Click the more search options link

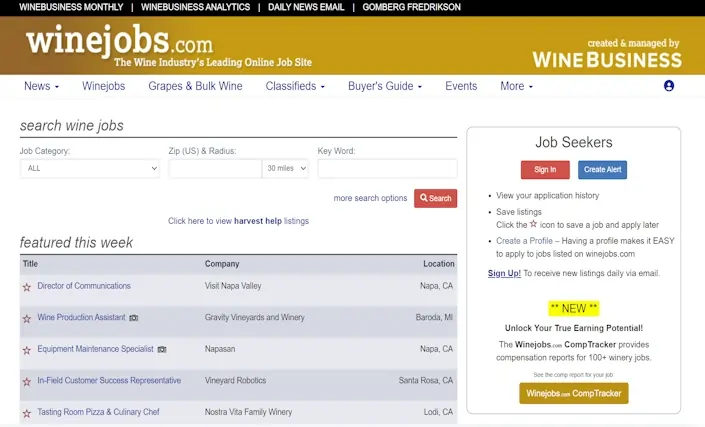point(370,198)
